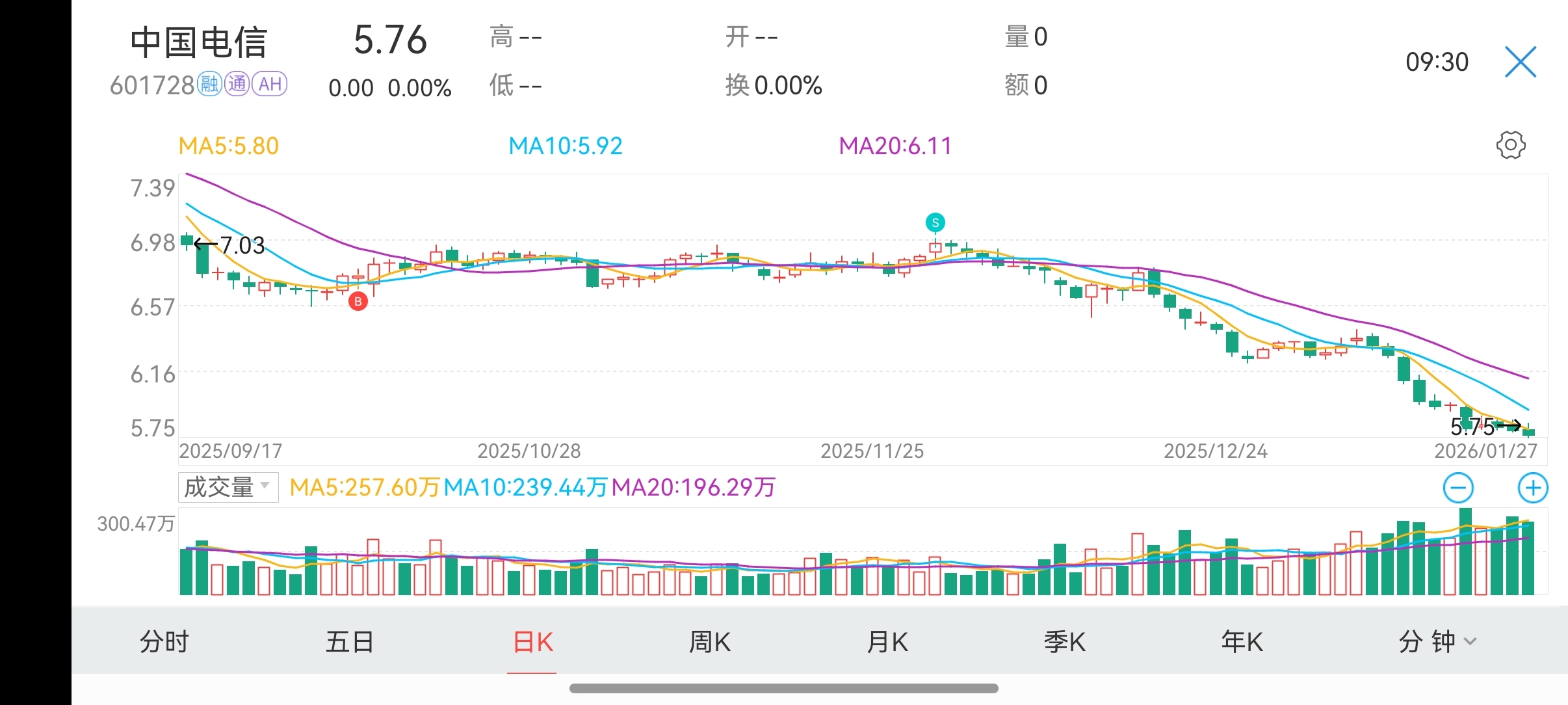
Task: Switch to 季K quarterly tab
Action: pyautogui.click(x=1064, y=642)
